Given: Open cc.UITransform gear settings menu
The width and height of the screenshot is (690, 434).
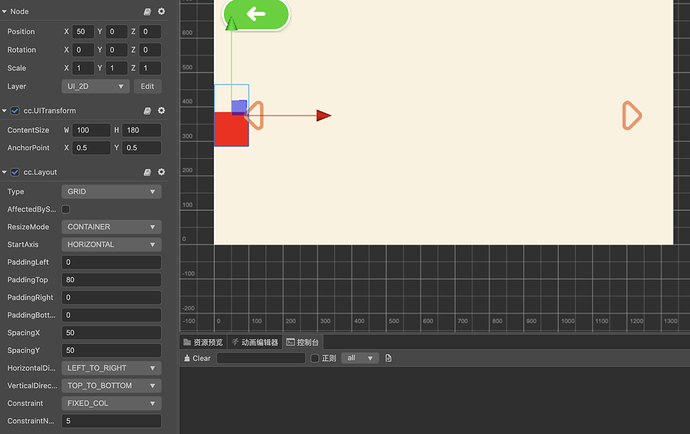Looking at the screenshot, I should [x=161, y=110].
